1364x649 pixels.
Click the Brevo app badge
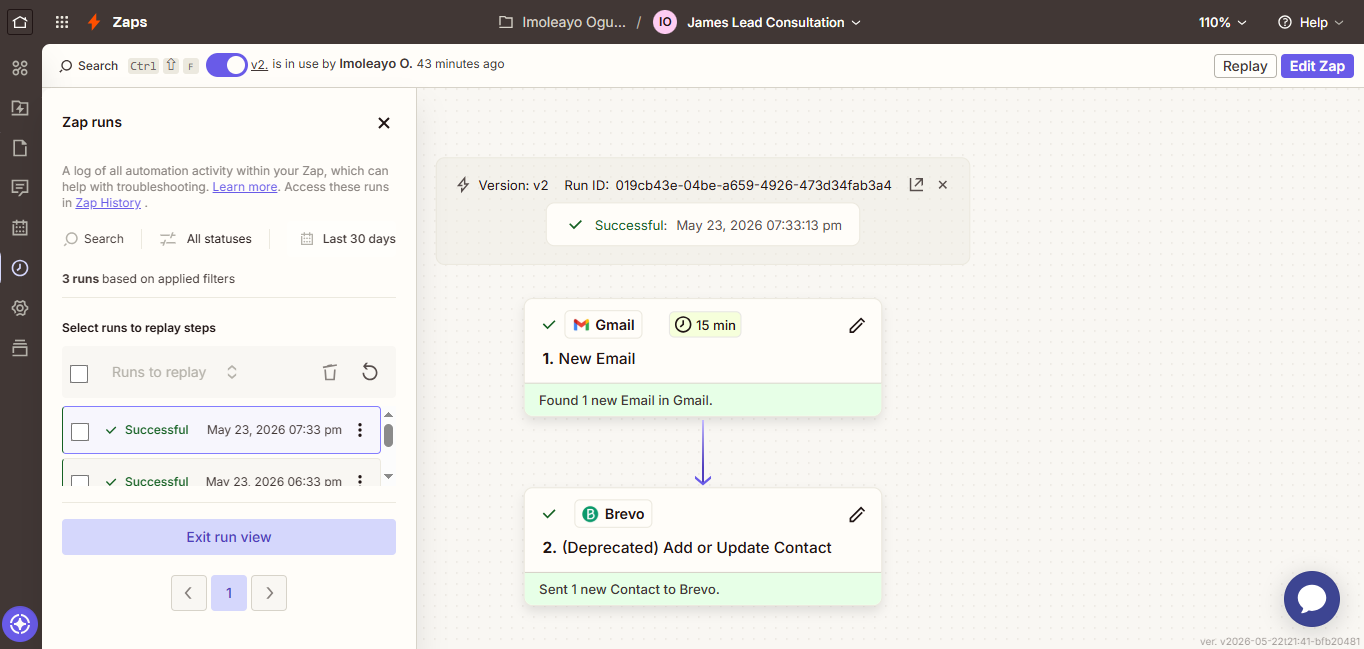[x=613, y=514]
